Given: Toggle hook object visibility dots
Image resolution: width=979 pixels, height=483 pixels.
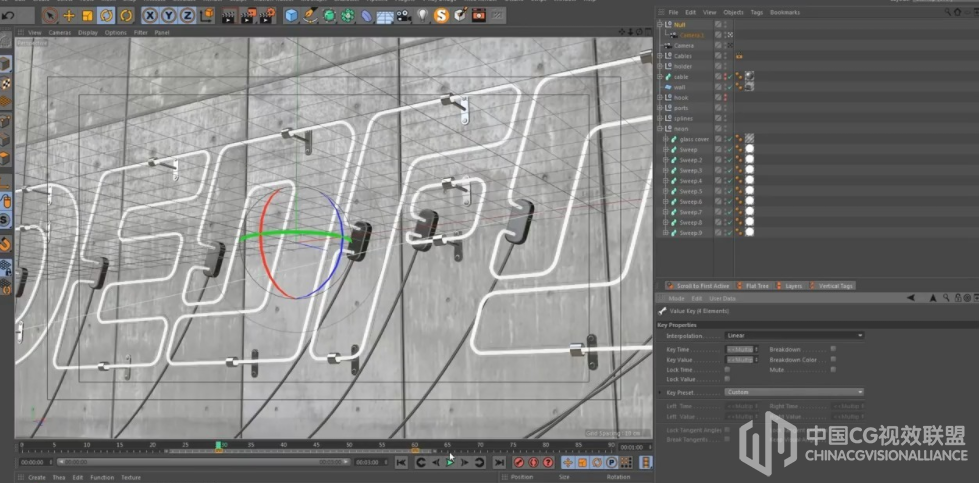Looking at the screenshot, I should tap(725, 97).
